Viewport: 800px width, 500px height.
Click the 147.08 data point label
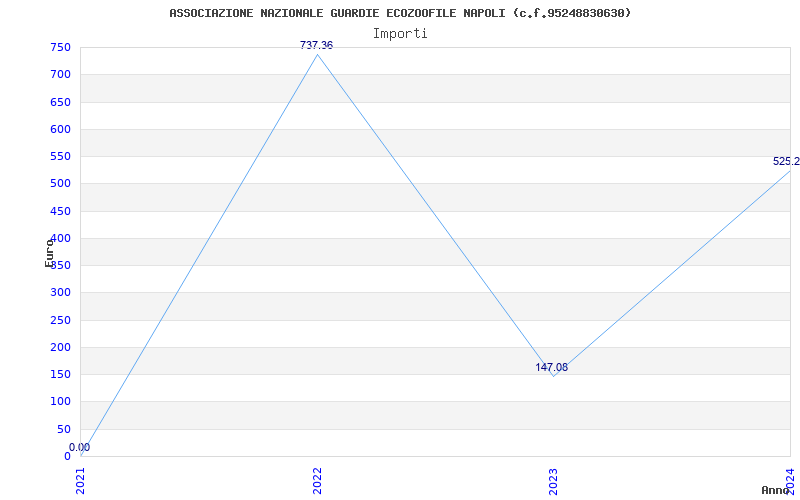551,368
